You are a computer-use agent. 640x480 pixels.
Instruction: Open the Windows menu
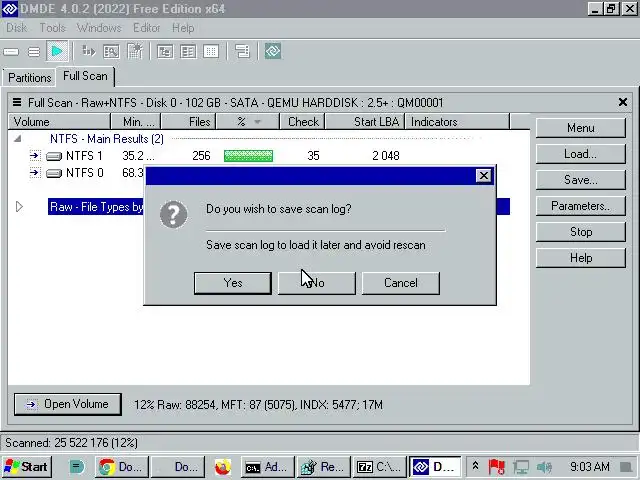(99, 28)
